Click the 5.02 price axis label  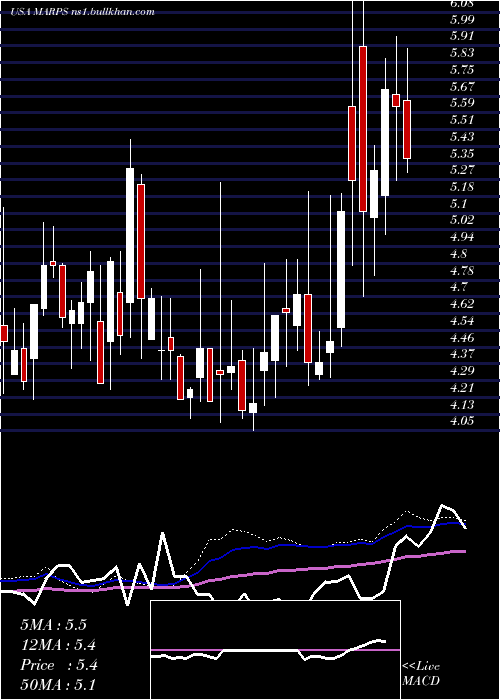click(x=463, y=220)
